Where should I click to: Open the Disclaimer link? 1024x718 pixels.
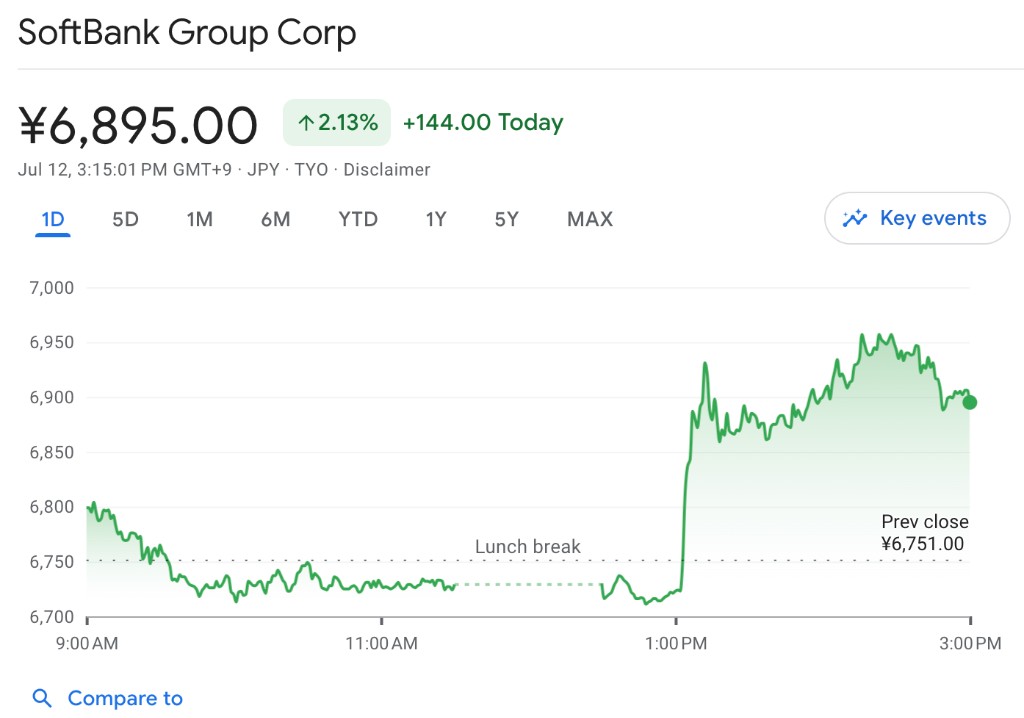pyautogui.click(x=387, y=170)
